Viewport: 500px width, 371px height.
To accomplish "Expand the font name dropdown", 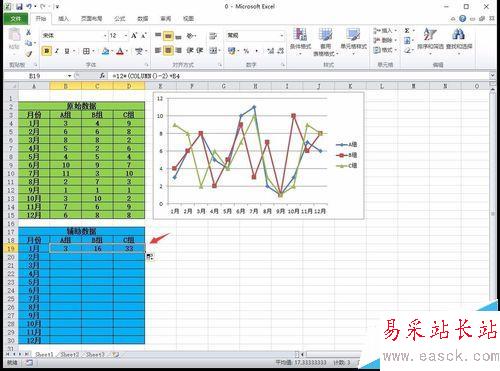I will coord(105,35).
